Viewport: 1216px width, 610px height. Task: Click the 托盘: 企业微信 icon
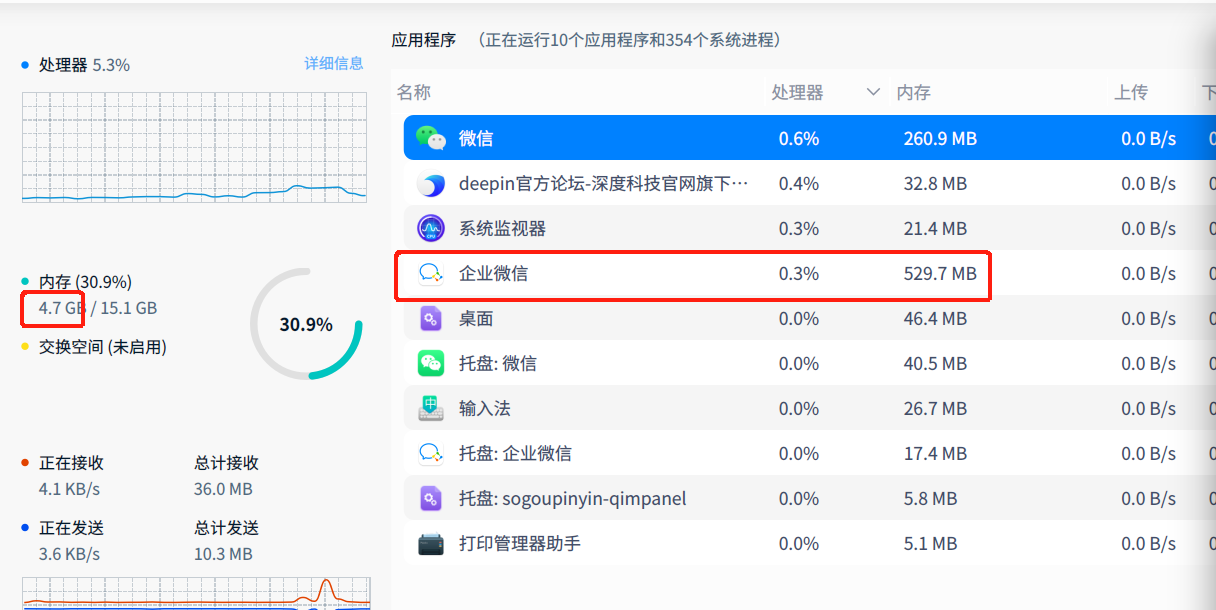pyautogui.click(x=431, y=454)
